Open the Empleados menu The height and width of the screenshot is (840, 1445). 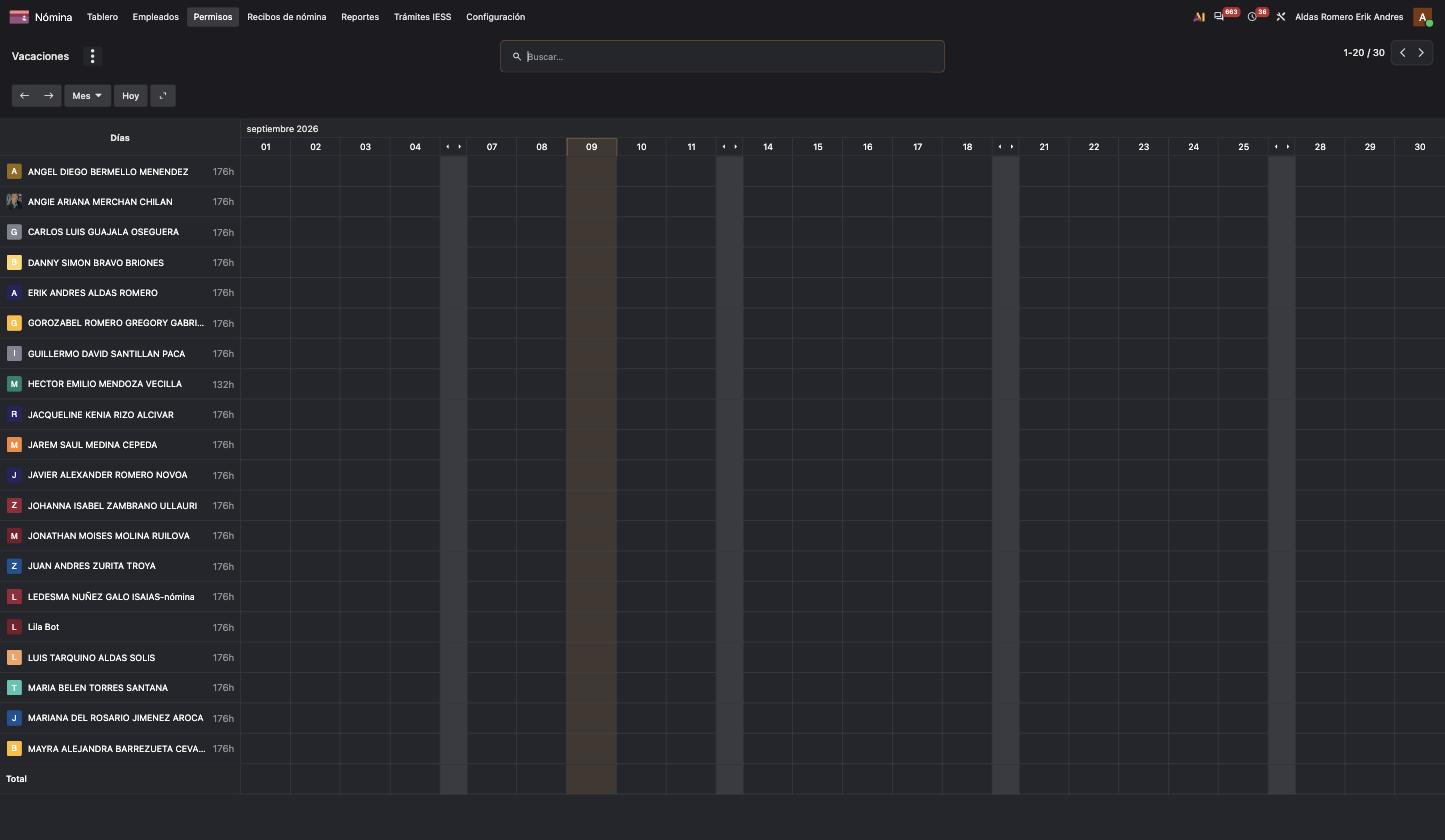pyautogui.click(x=155, y=17)
